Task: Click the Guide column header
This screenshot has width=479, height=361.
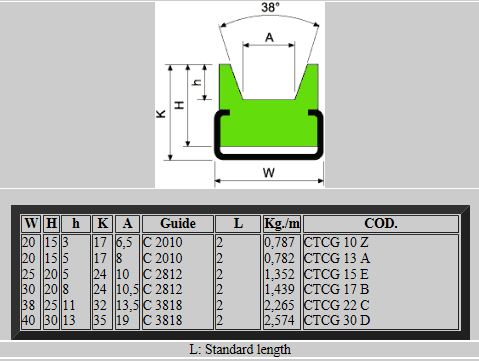Action: [x=178, y=224]
